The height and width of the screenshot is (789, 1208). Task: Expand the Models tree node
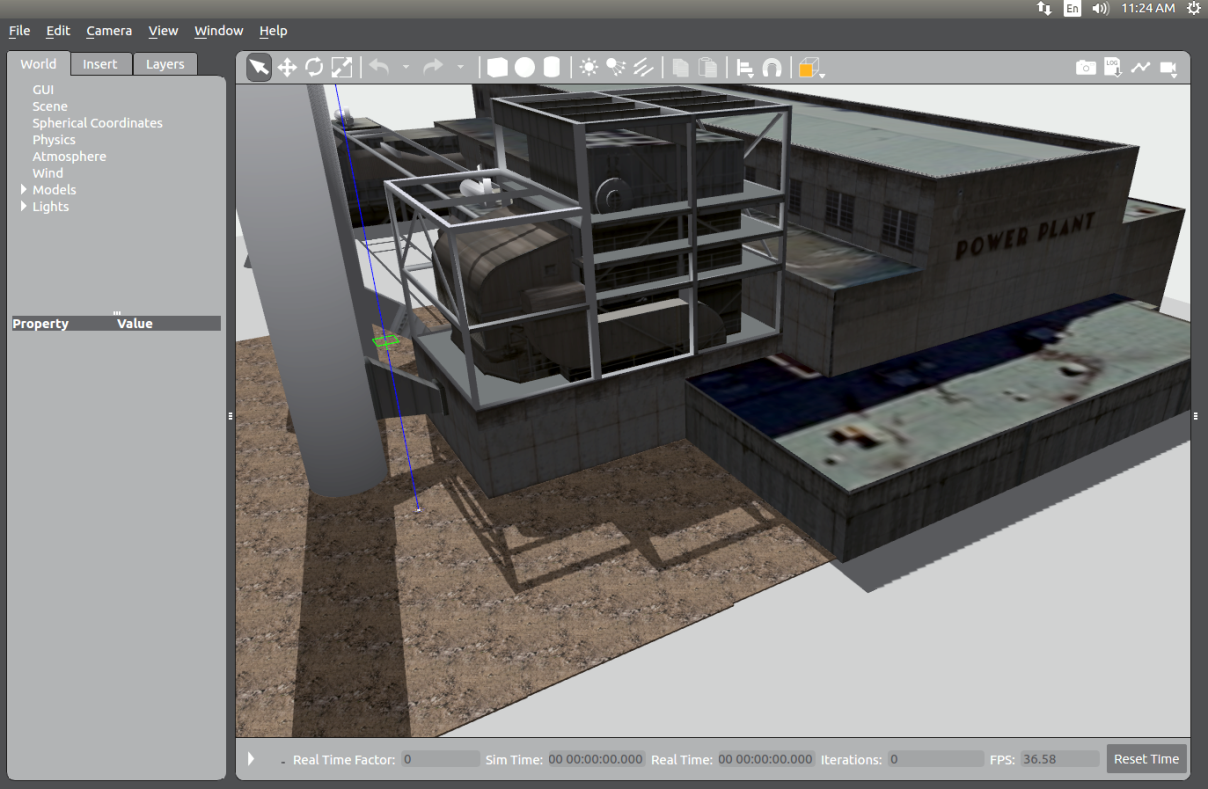click(x=24, y=190)
